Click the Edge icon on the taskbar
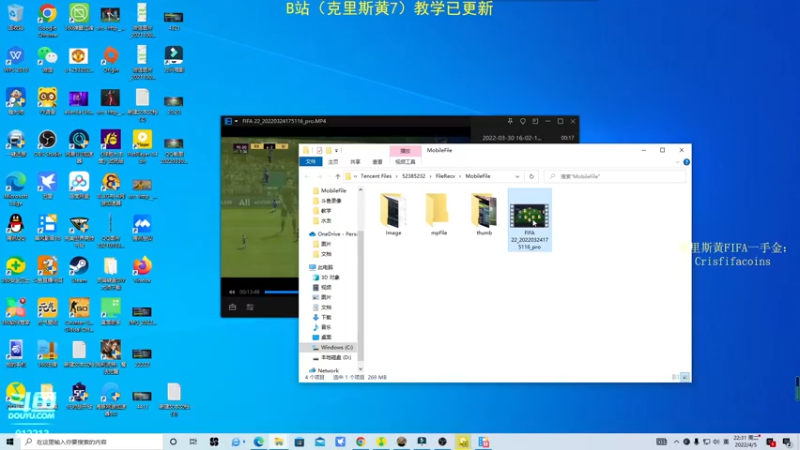800x450 pixels. coord(259,442)
